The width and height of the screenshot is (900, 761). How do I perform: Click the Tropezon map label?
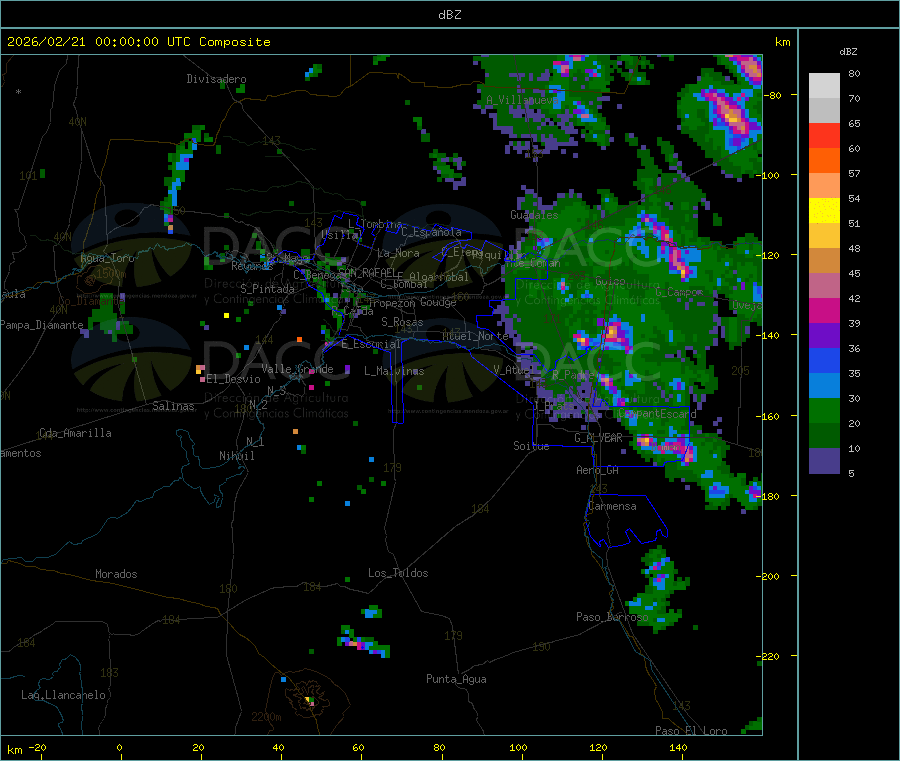click(x=391, y=303)
